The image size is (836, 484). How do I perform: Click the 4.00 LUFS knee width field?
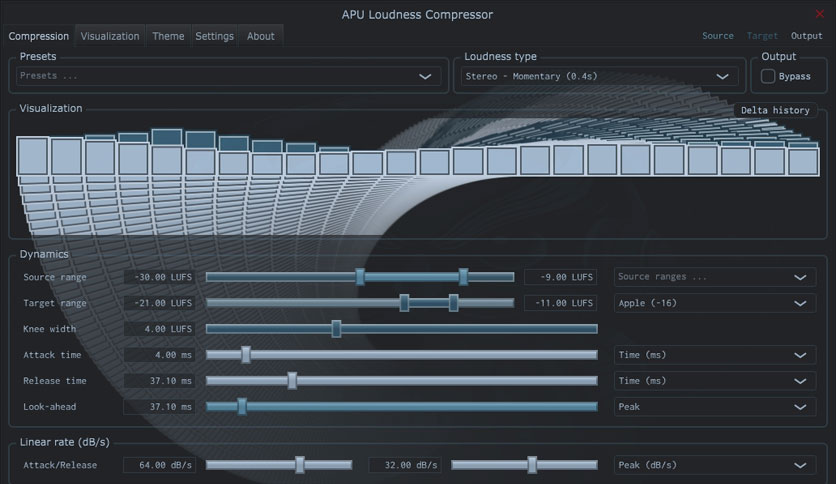tap(159, 329)
